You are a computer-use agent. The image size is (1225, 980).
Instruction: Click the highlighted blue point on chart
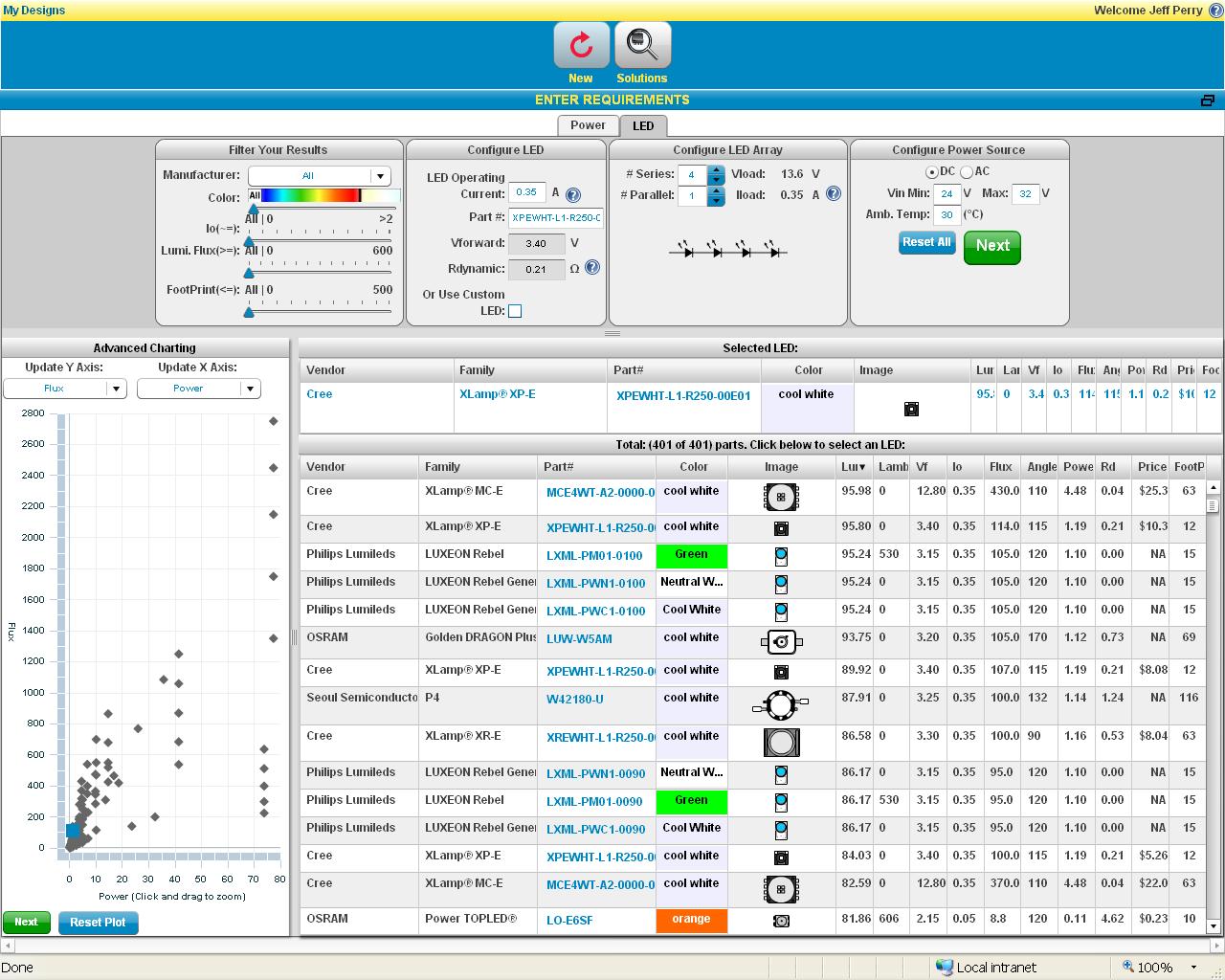coord(73,831)
